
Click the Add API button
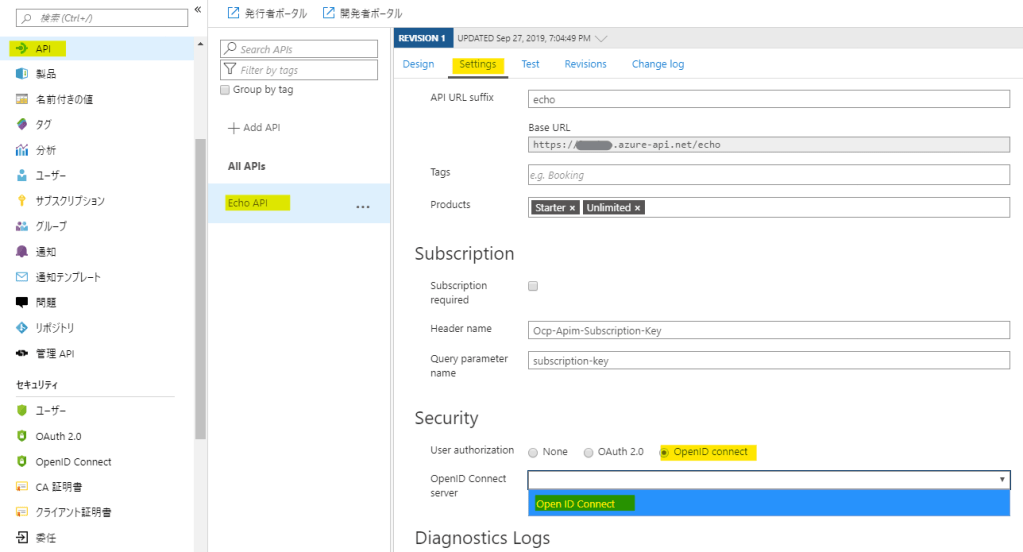(x=254, y=128)
